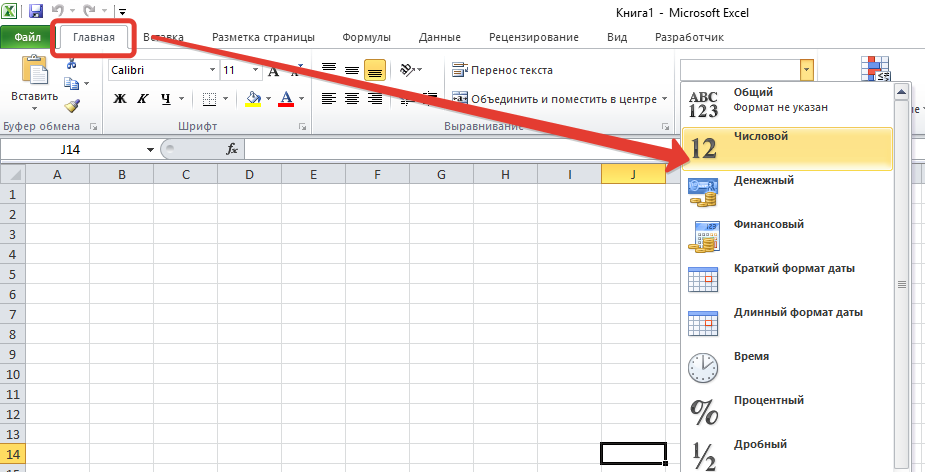Open the underline style dropdown arrow

click(181, 99)
